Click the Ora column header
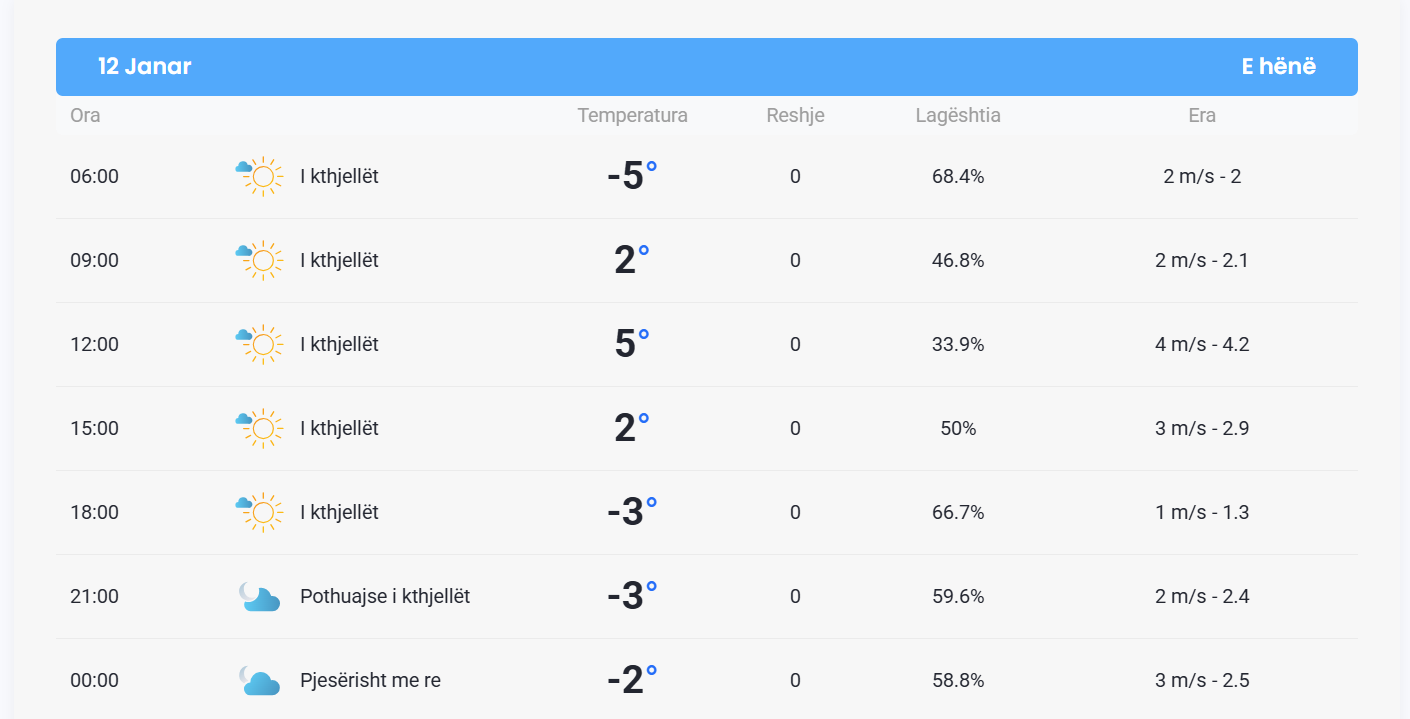Screen dimensions: 1410x719 coord(85,115)
